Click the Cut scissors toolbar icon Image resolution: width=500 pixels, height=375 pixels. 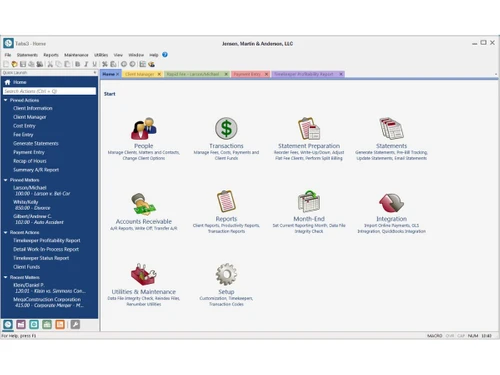pyautogui.click(x=50, y=64)
